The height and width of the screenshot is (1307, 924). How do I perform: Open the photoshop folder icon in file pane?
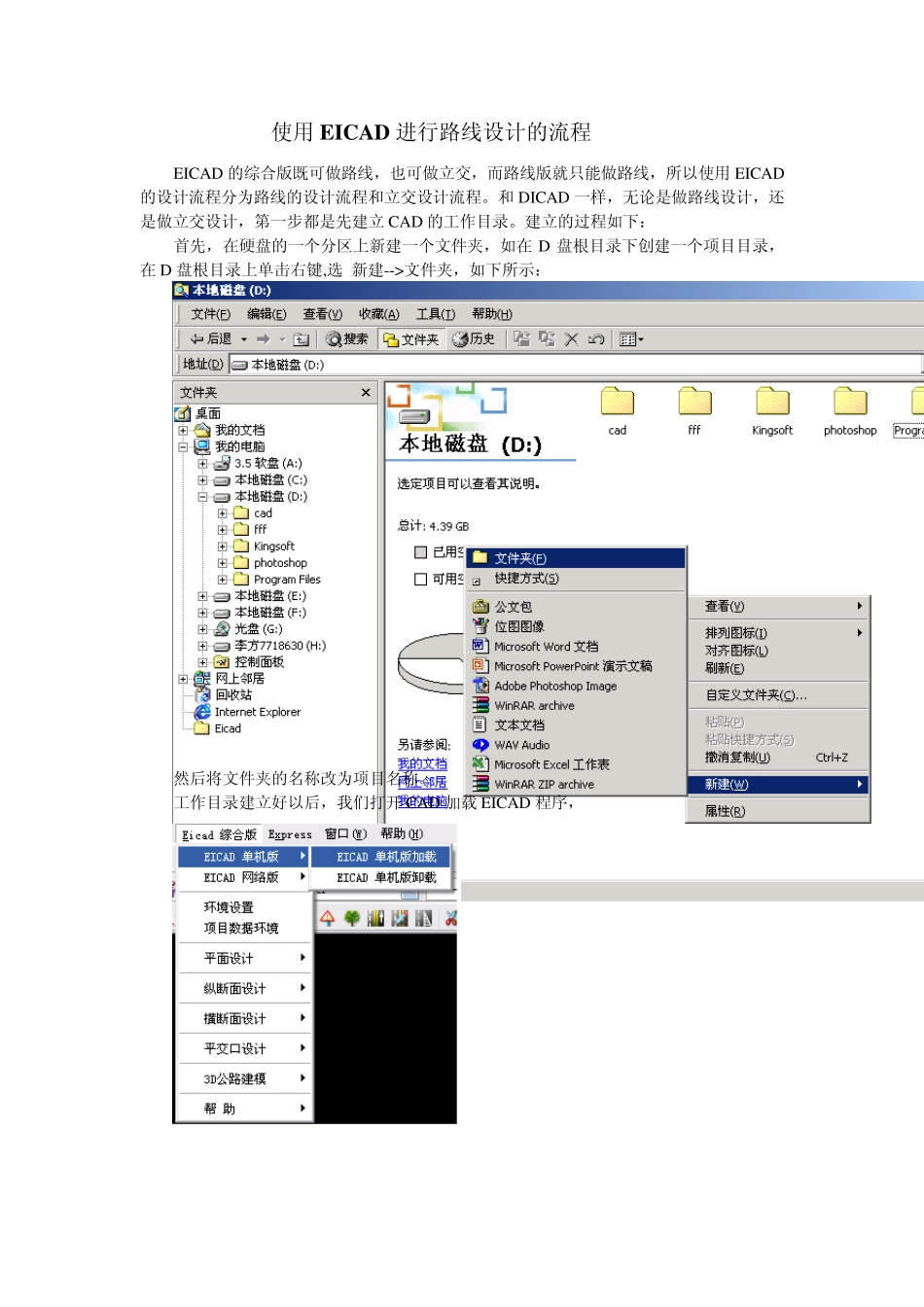point(850,402)
